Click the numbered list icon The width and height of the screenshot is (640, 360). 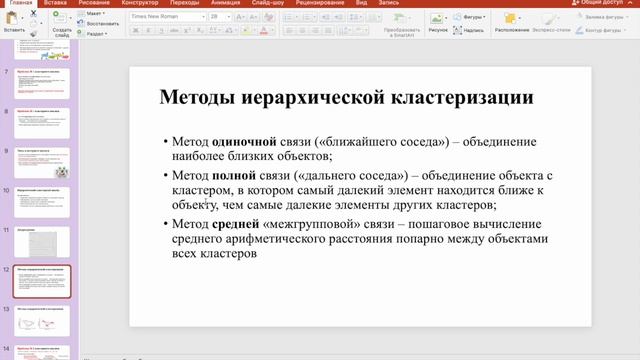307,17
